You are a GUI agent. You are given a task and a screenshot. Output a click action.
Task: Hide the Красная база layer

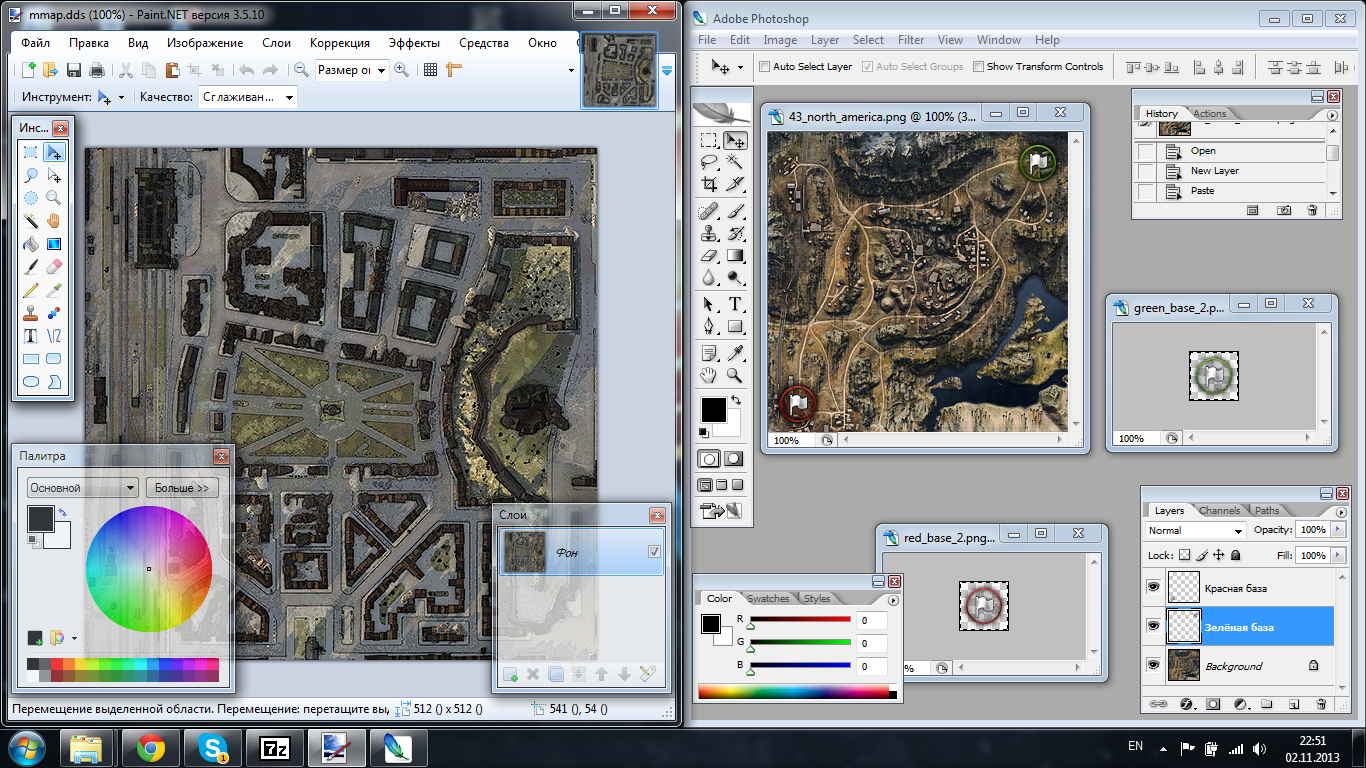[1154, 588]
